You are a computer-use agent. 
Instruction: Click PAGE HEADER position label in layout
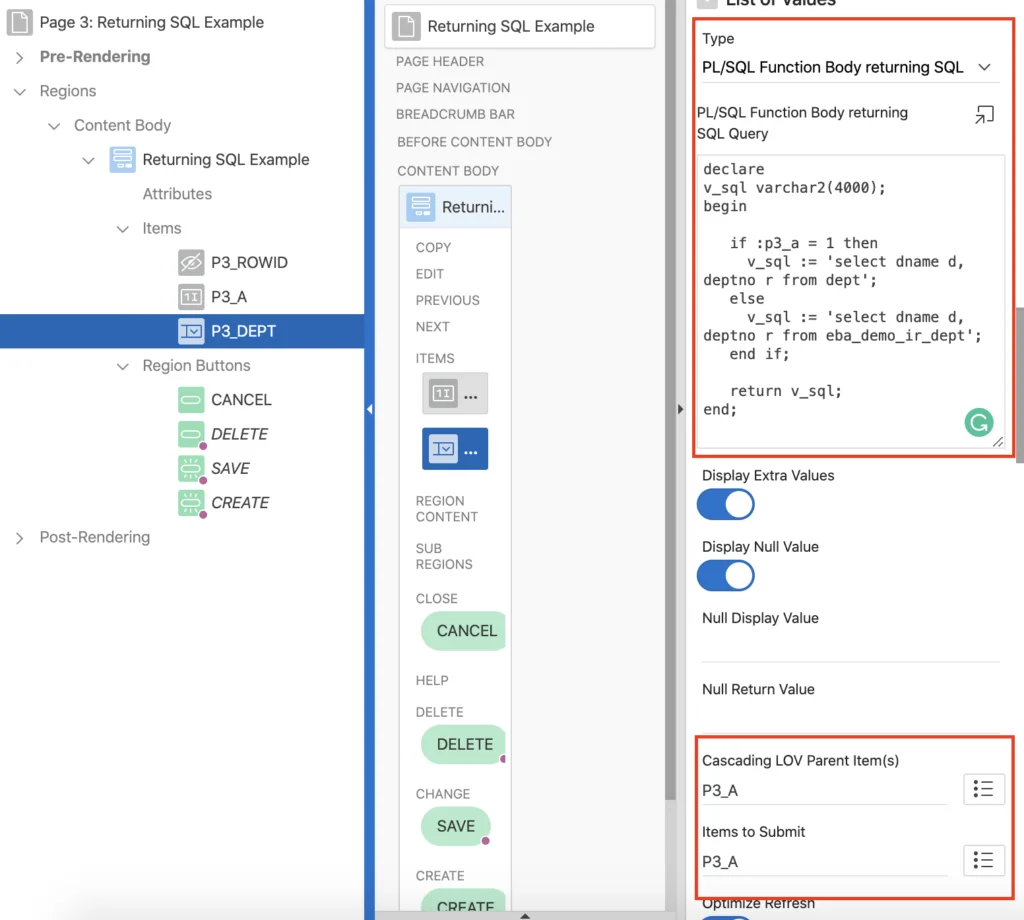(x=440, y=61)
